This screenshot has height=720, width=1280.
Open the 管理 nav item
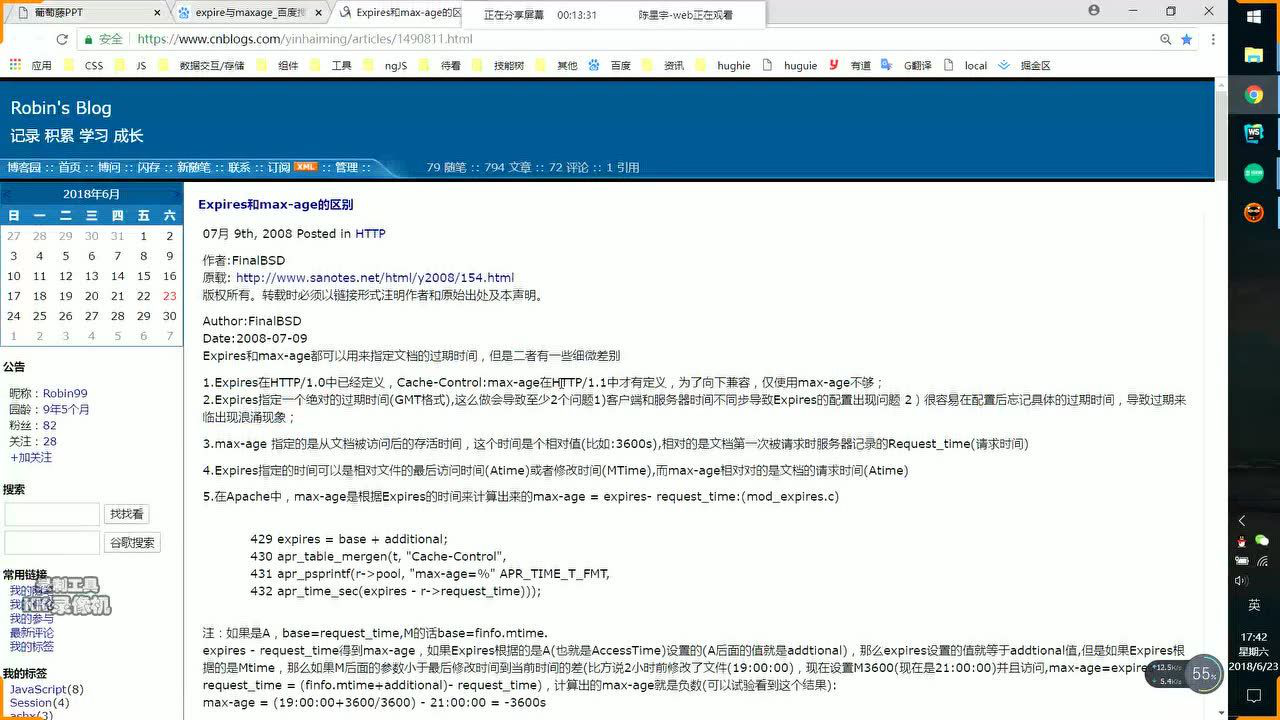pos(346,167)
